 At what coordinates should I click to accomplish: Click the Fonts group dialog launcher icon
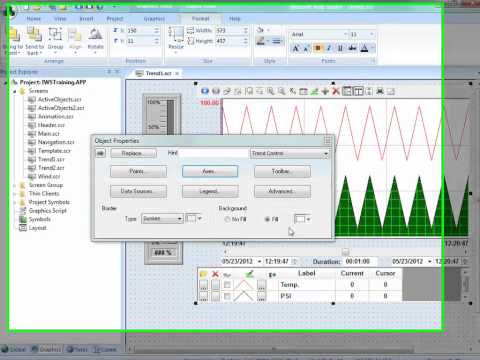373,61
